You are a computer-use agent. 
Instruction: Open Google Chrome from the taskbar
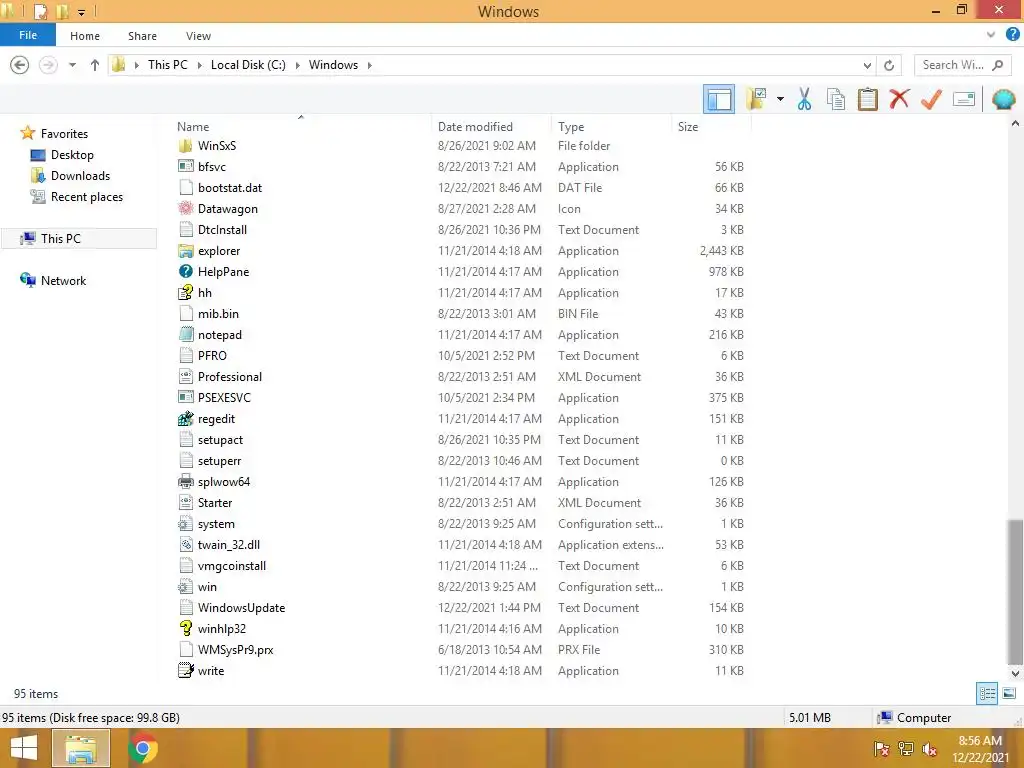coord(143,748)
